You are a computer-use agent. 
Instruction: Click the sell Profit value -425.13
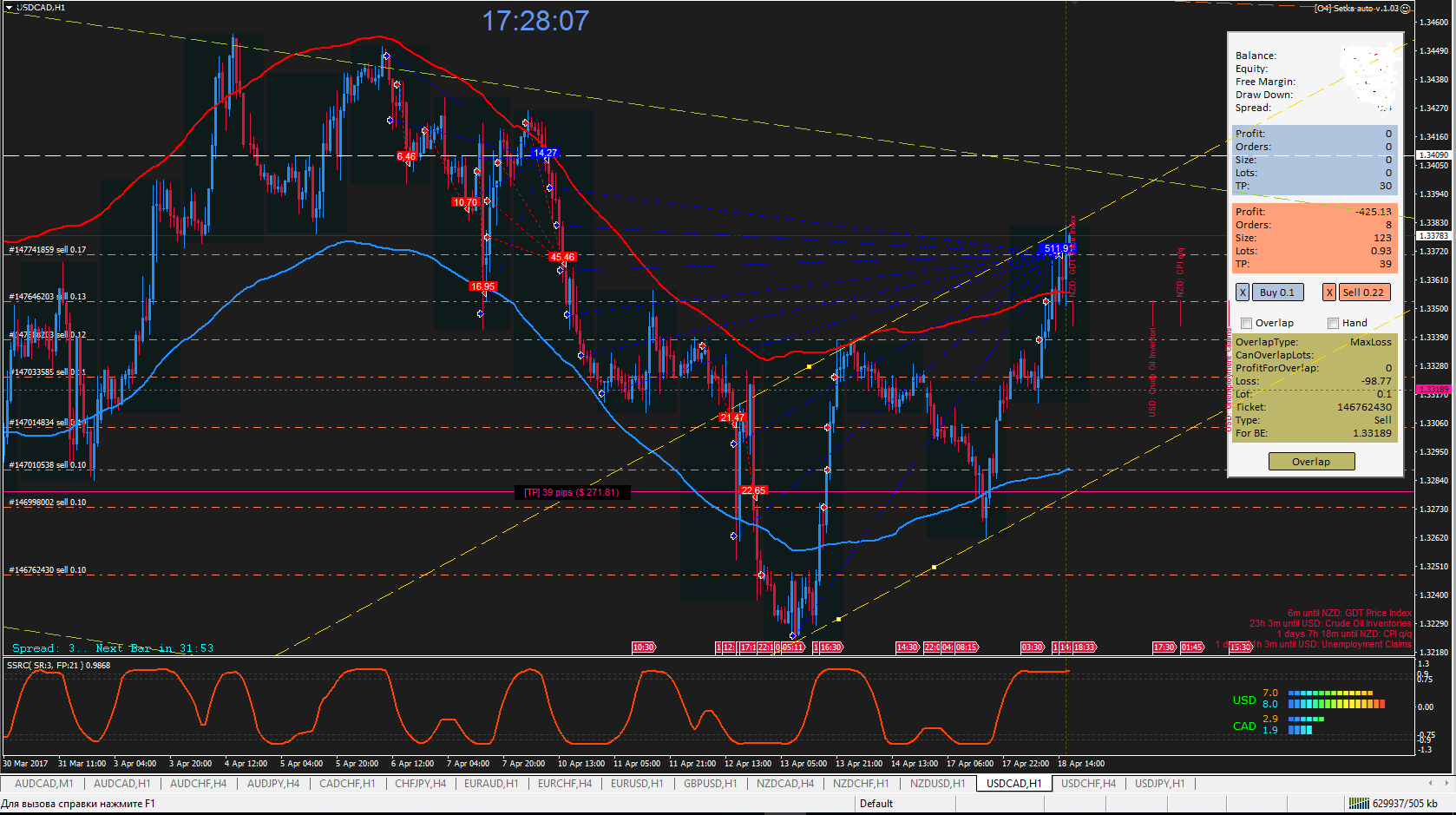[x=1374, y=212]
